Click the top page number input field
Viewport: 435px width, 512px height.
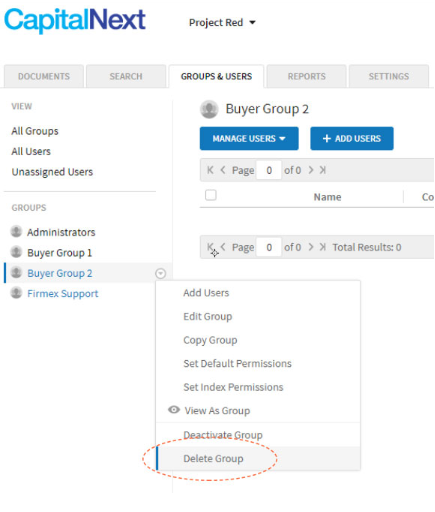(x=269, y=170)
